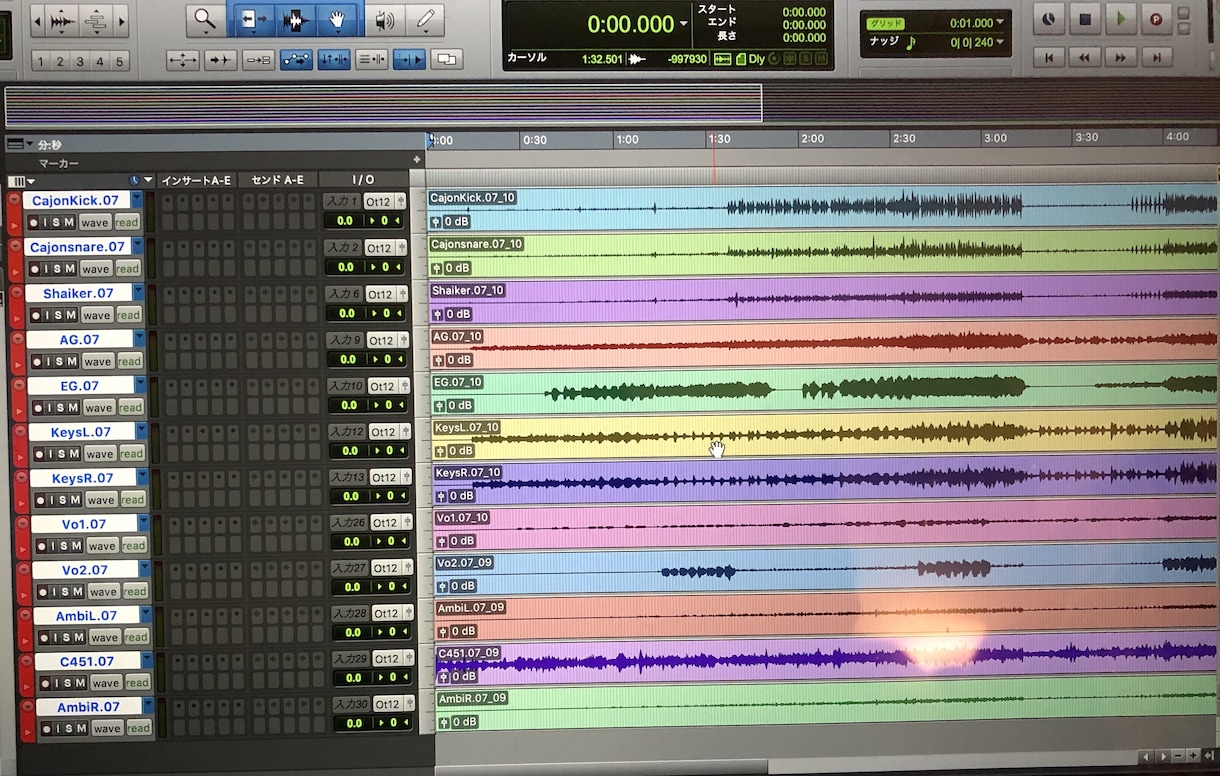Open the Nudge value dropdown arrow
The image size is (1220, 776).
click(1000, 42)
